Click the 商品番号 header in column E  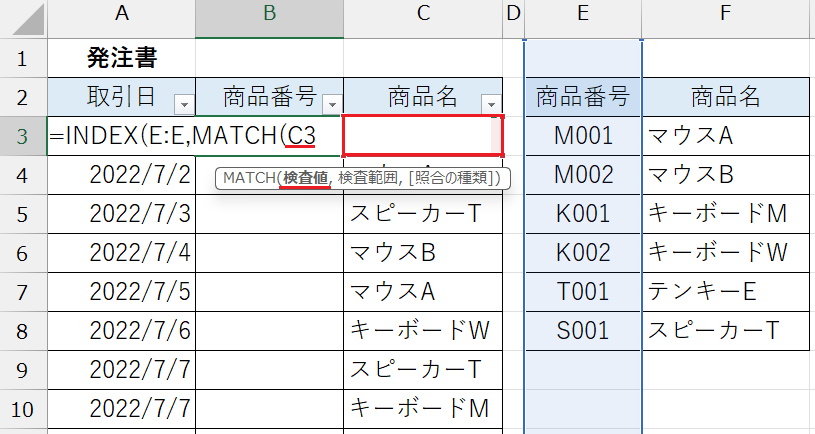[x=583, y=97]
